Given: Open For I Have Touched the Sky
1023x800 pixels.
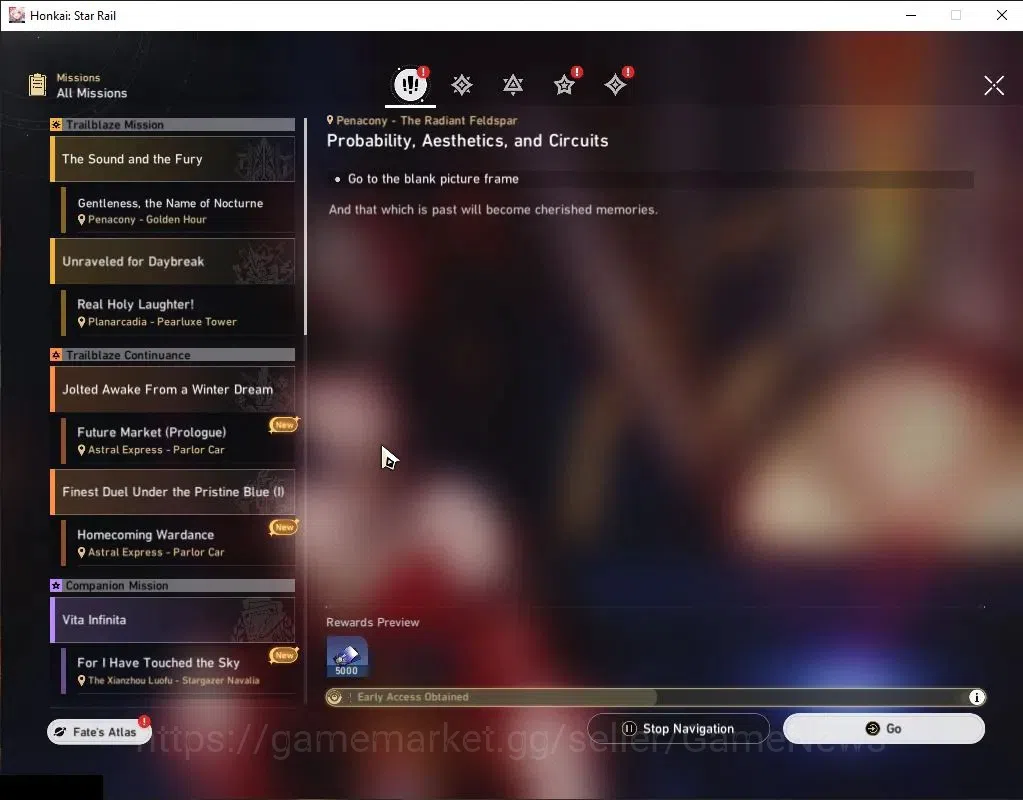Looking at the screenshot, I should 178,671.
